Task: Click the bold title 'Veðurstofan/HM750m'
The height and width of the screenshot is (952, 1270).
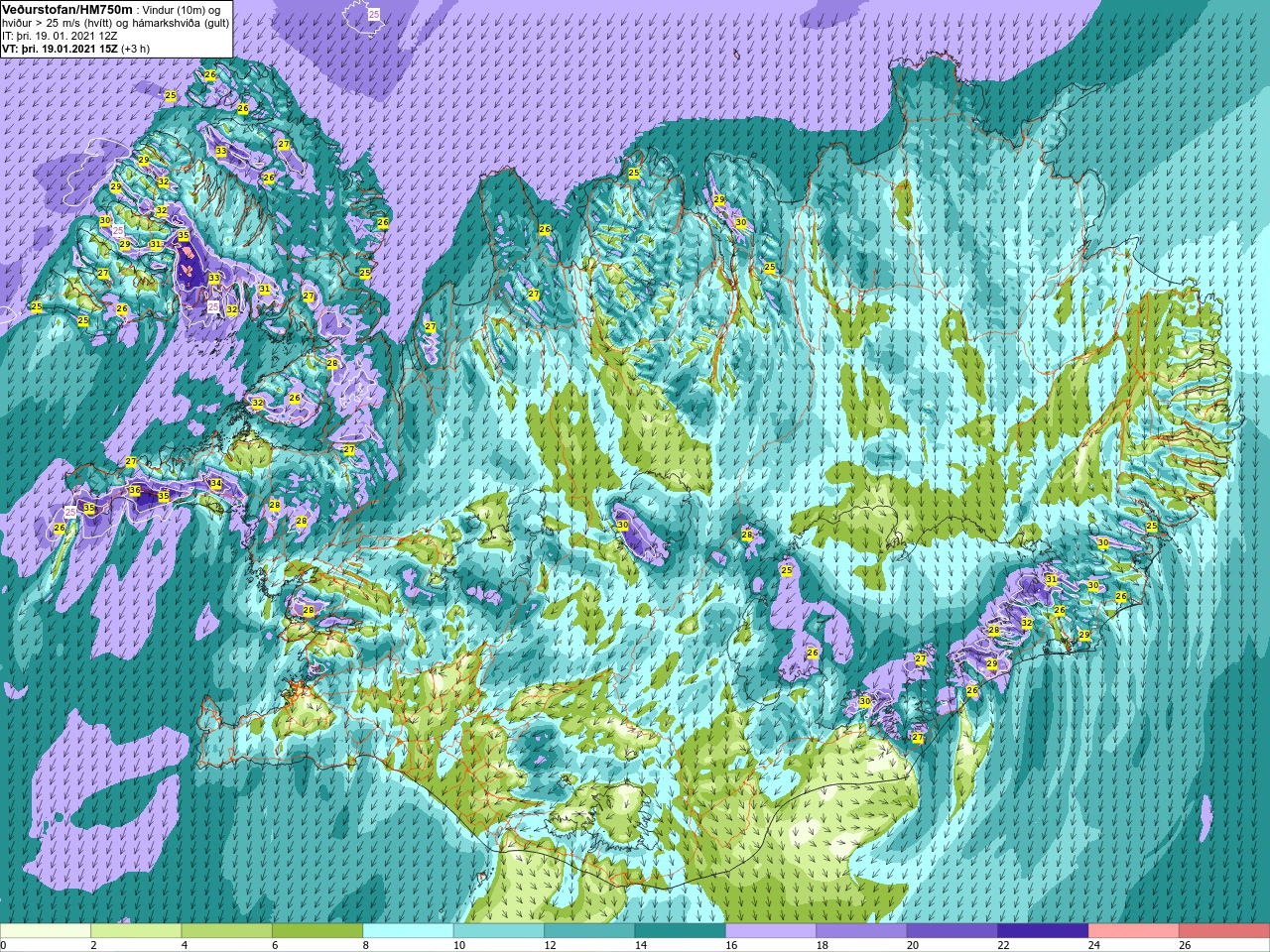Action: [x=67, y=9]
